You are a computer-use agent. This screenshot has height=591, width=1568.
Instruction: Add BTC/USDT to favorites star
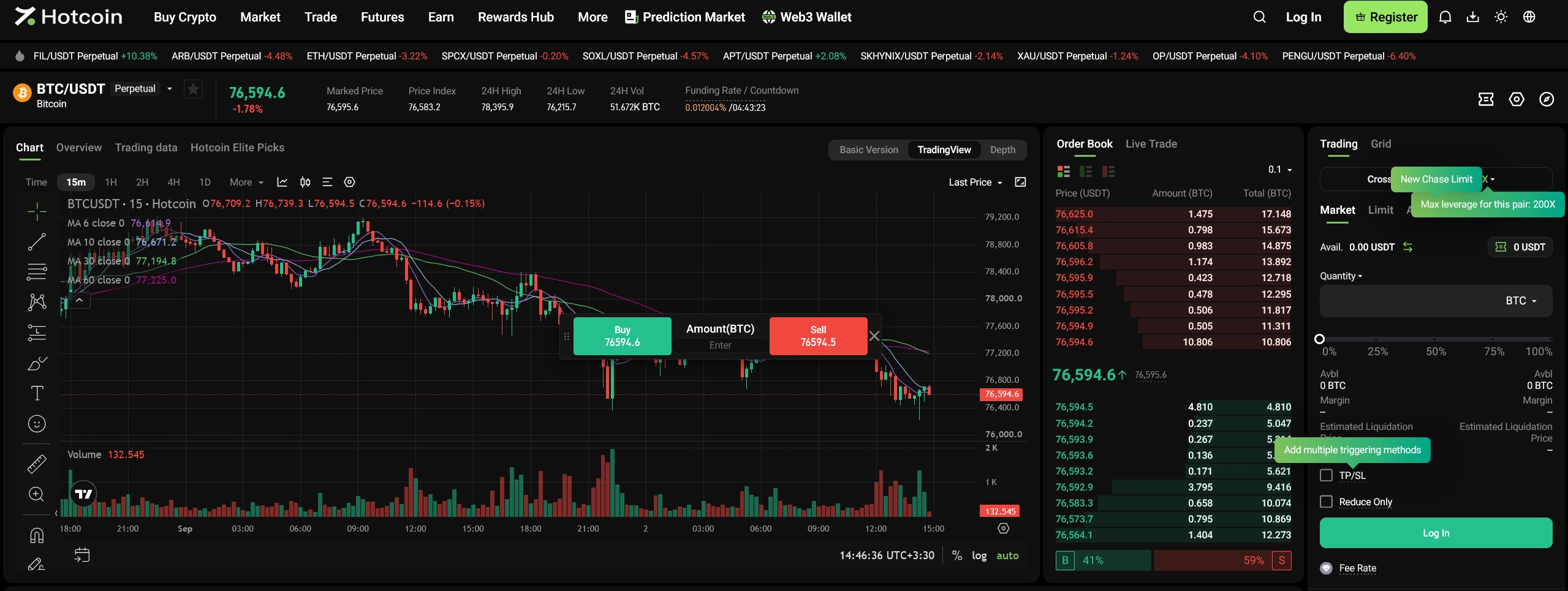193,89
